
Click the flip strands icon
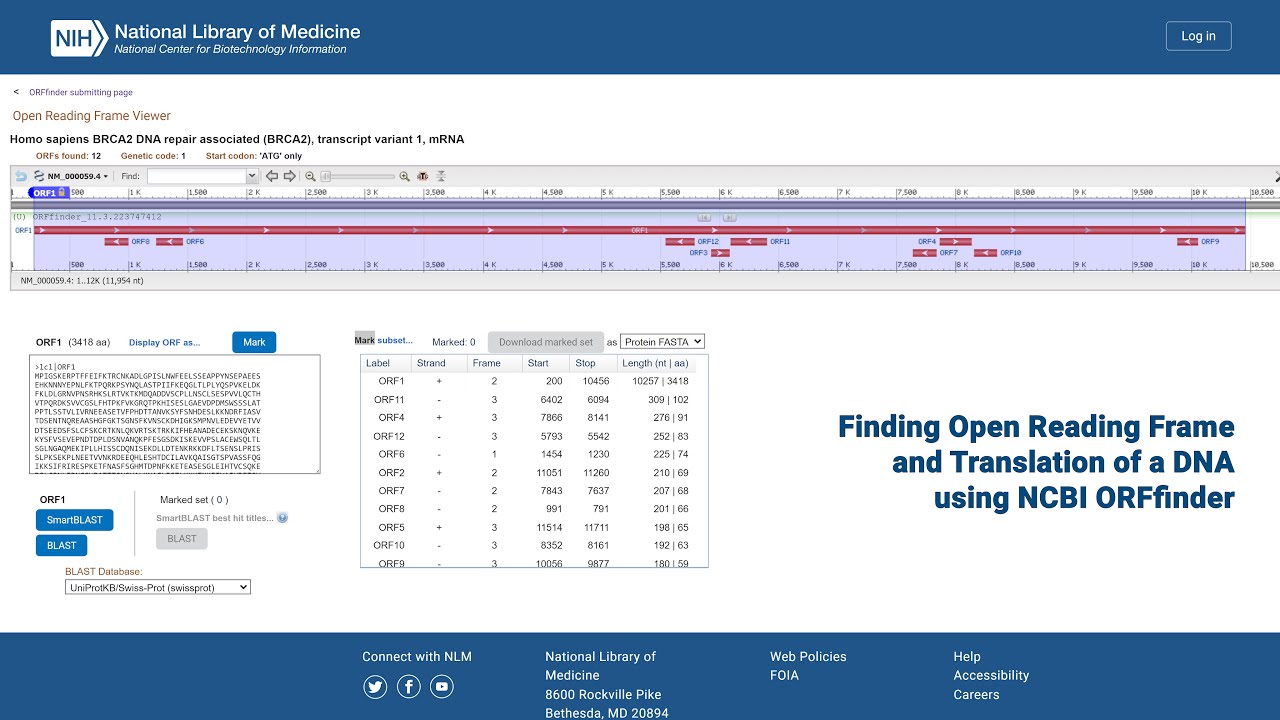(x=441, y=176)
